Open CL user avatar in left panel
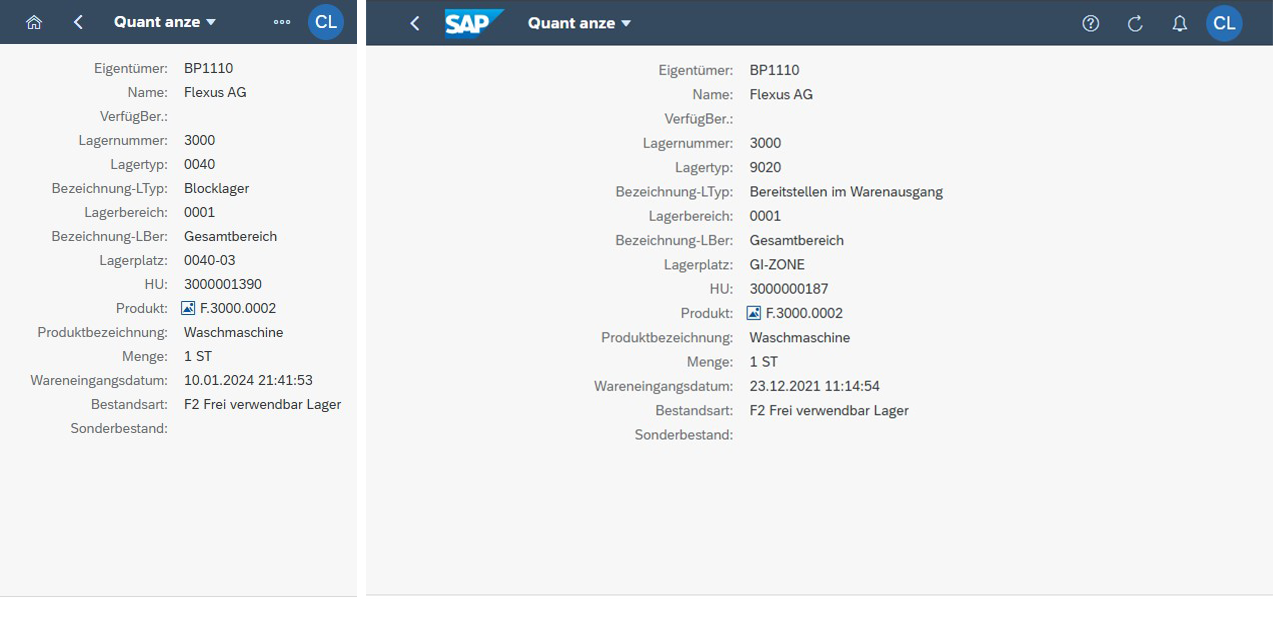 click(326, 22)
